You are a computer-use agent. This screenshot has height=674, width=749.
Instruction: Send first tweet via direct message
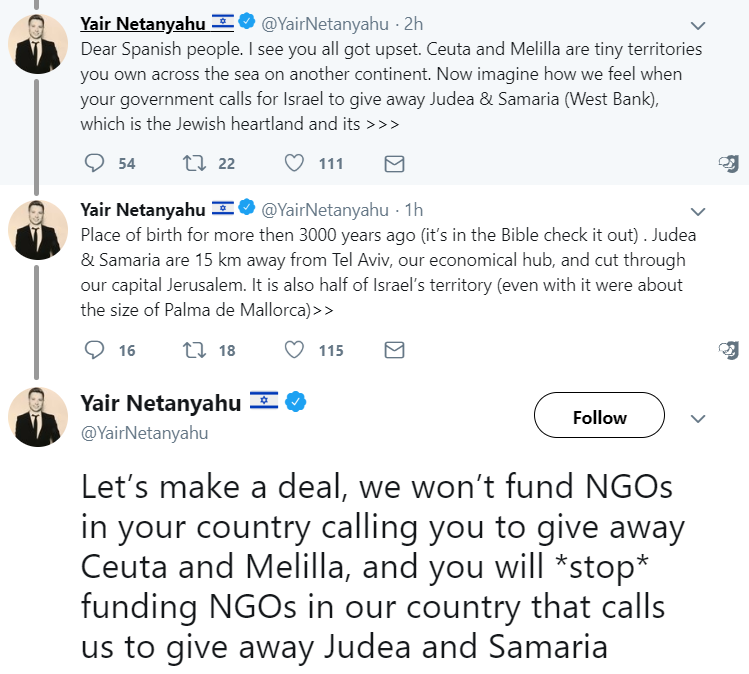394,163
